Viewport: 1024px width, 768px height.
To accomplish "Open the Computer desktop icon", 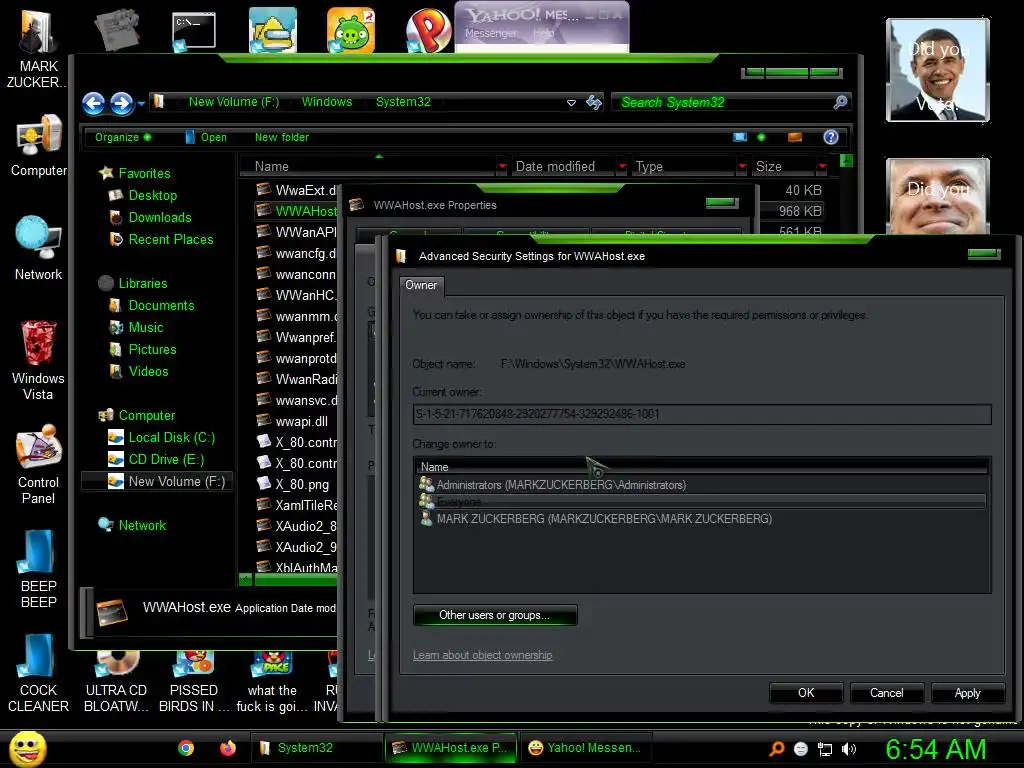I will coord(39,145).
